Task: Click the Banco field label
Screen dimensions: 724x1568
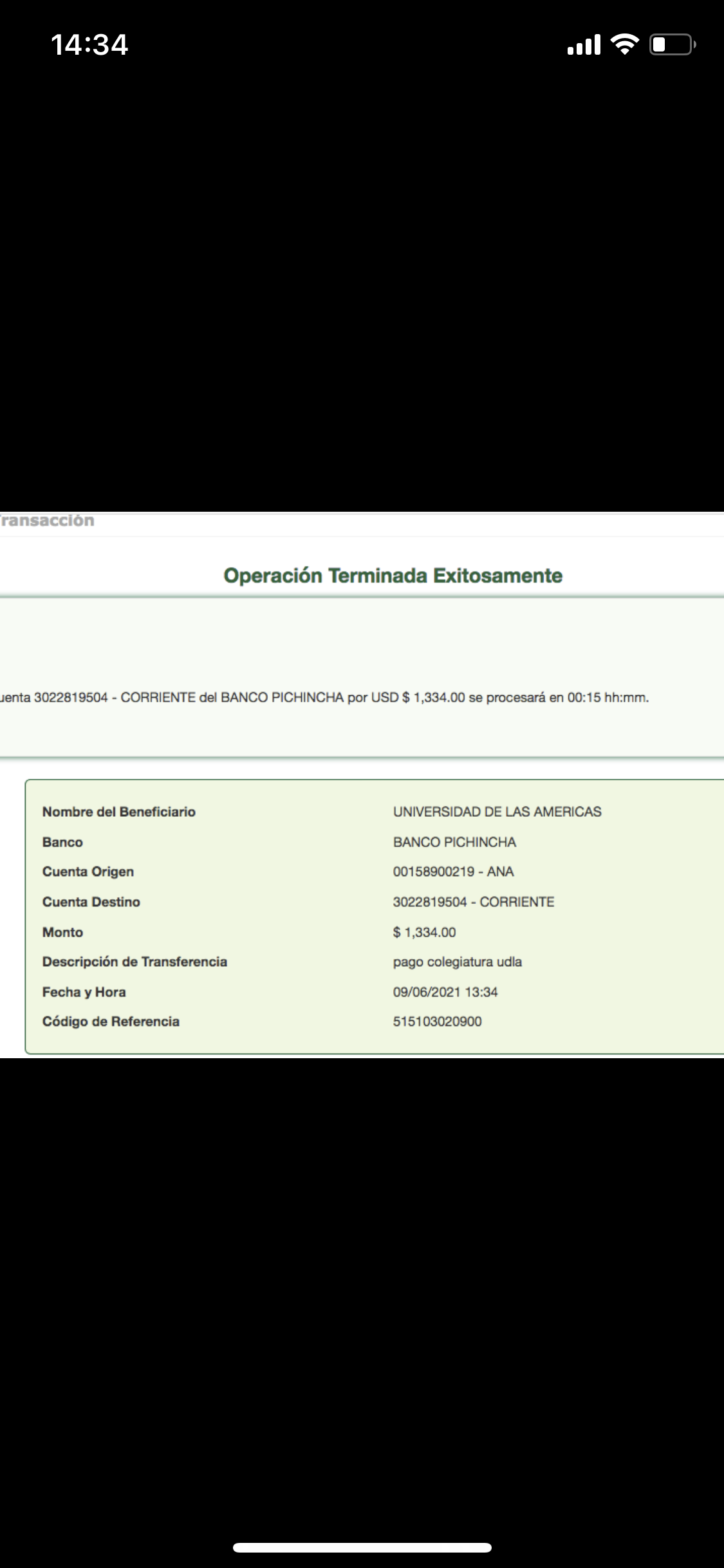Action: click(62, 842)
